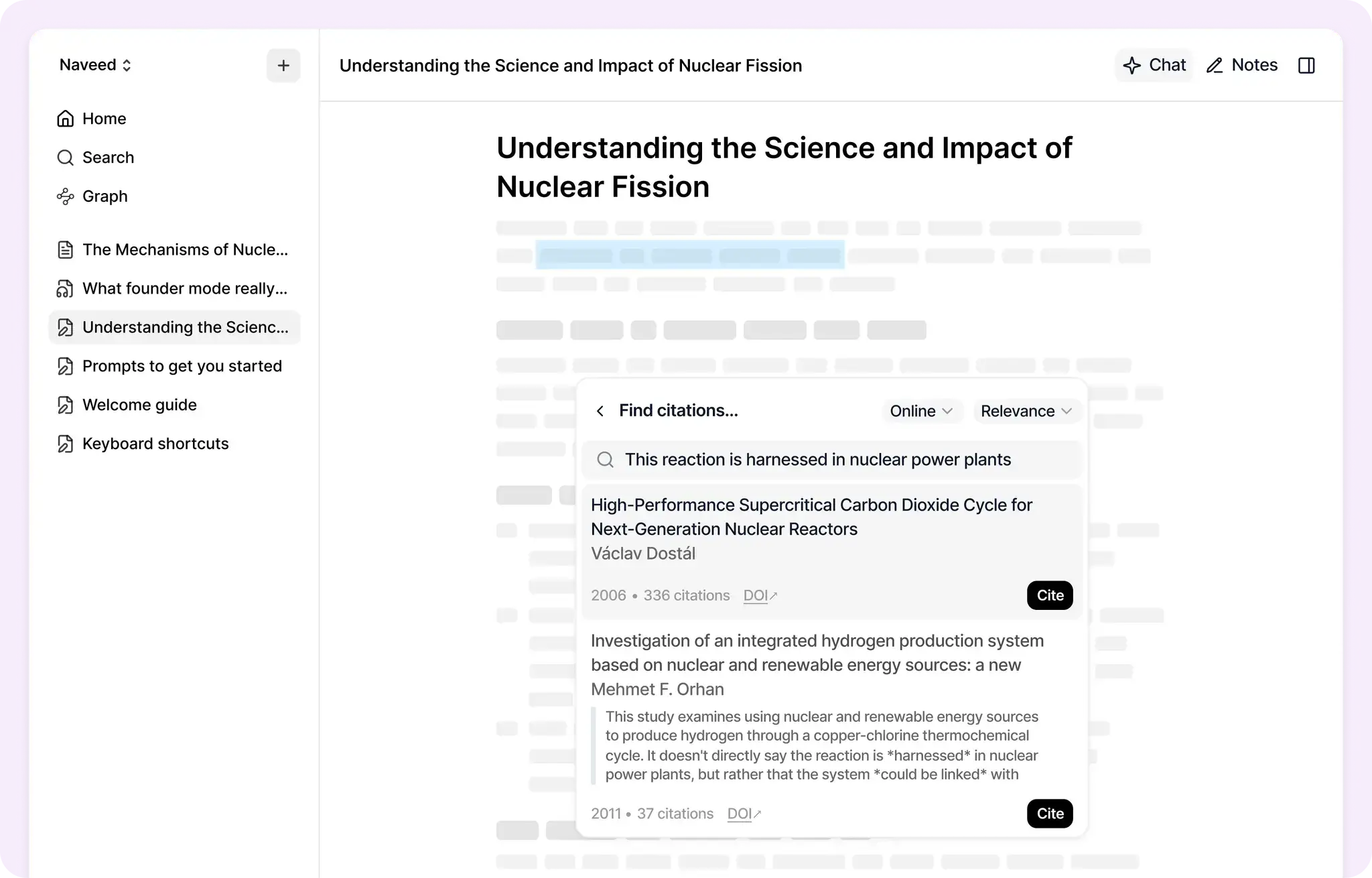
Task: Open The Mechanisms of Nuclear document
Action: tap(185, 250)
